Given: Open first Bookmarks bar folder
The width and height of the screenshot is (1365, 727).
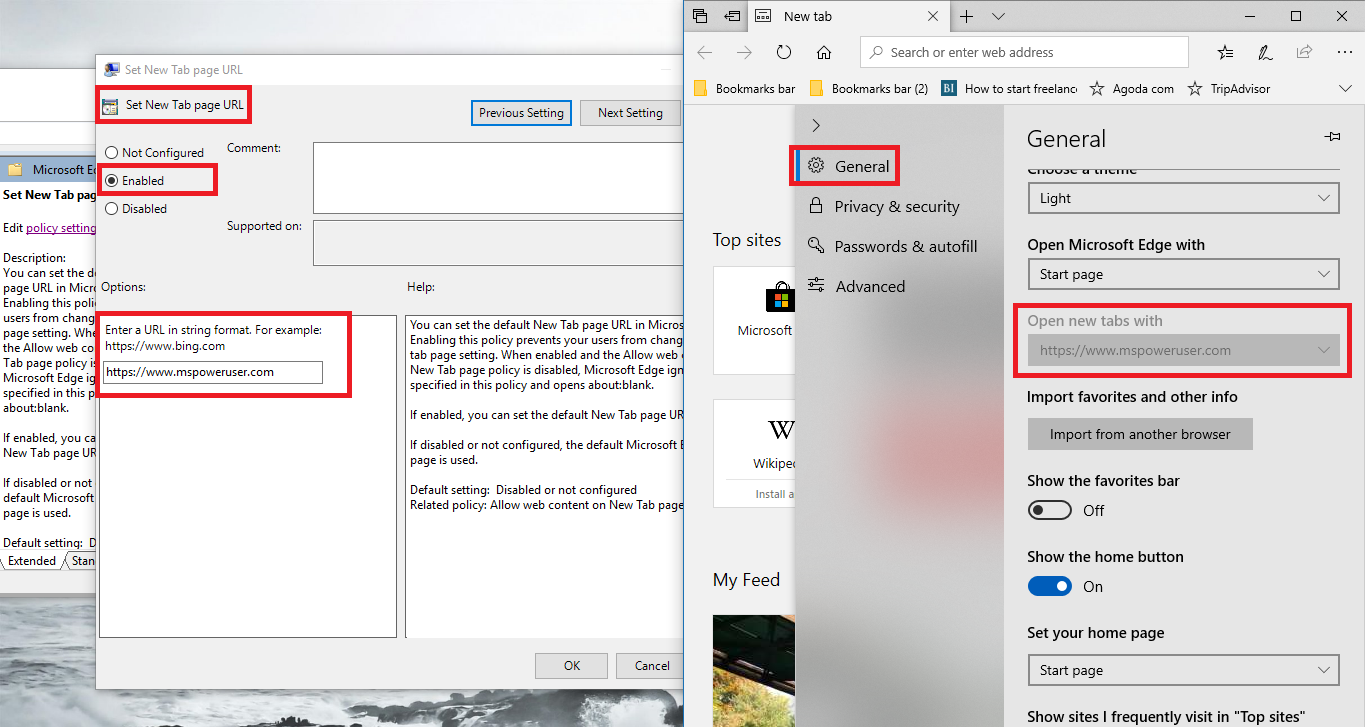Looking at the screenshot, I should pos(745,88).
